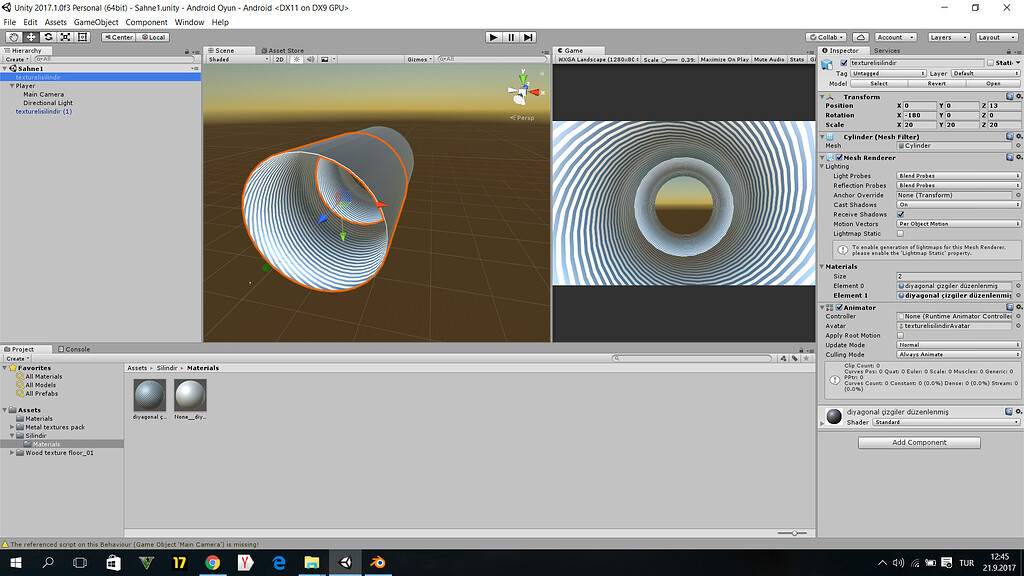Screen dimensions: 1024x576
Task: Open the Mesh Renderer settings gear icon
Action: click(1017, 157)
